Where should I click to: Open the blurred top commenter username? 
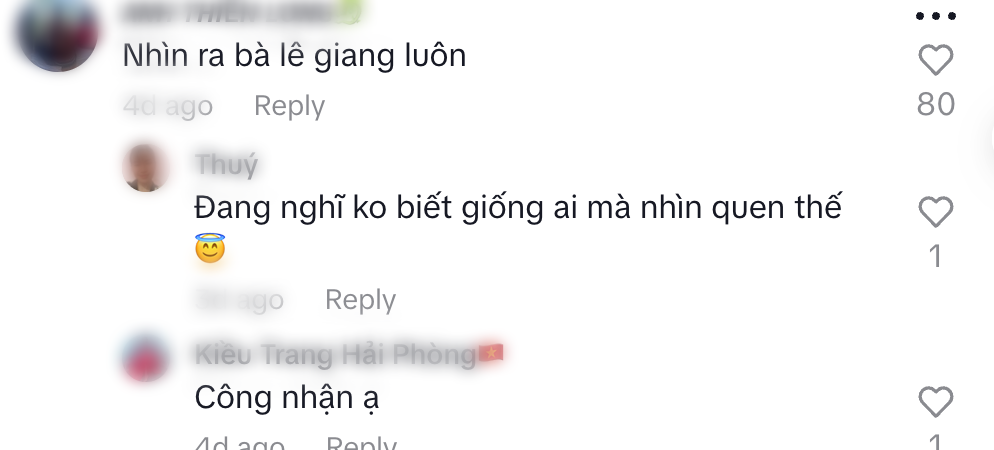(241, 13)
